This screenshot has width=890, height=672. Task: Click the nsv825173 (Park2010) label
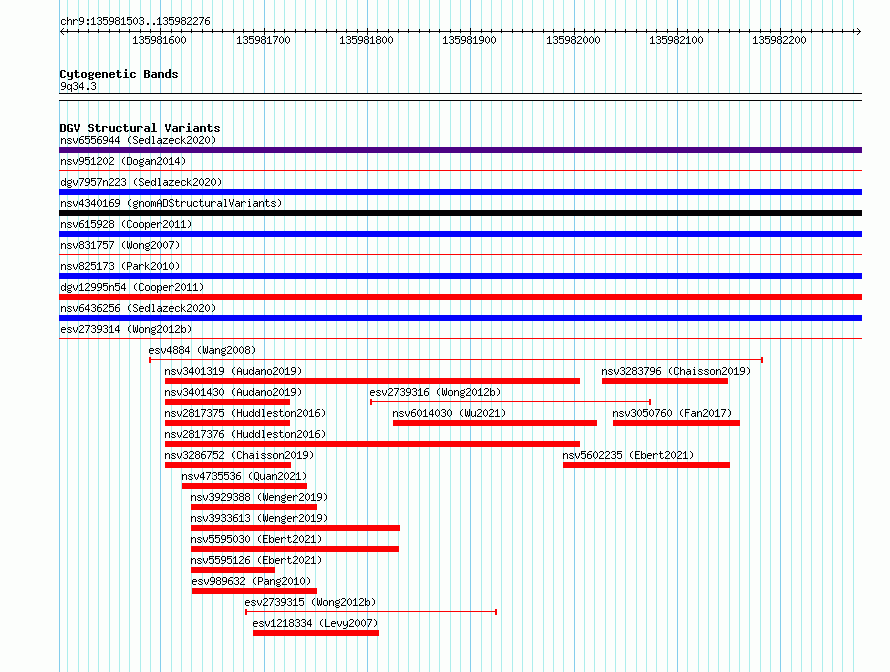click(120, 266)
